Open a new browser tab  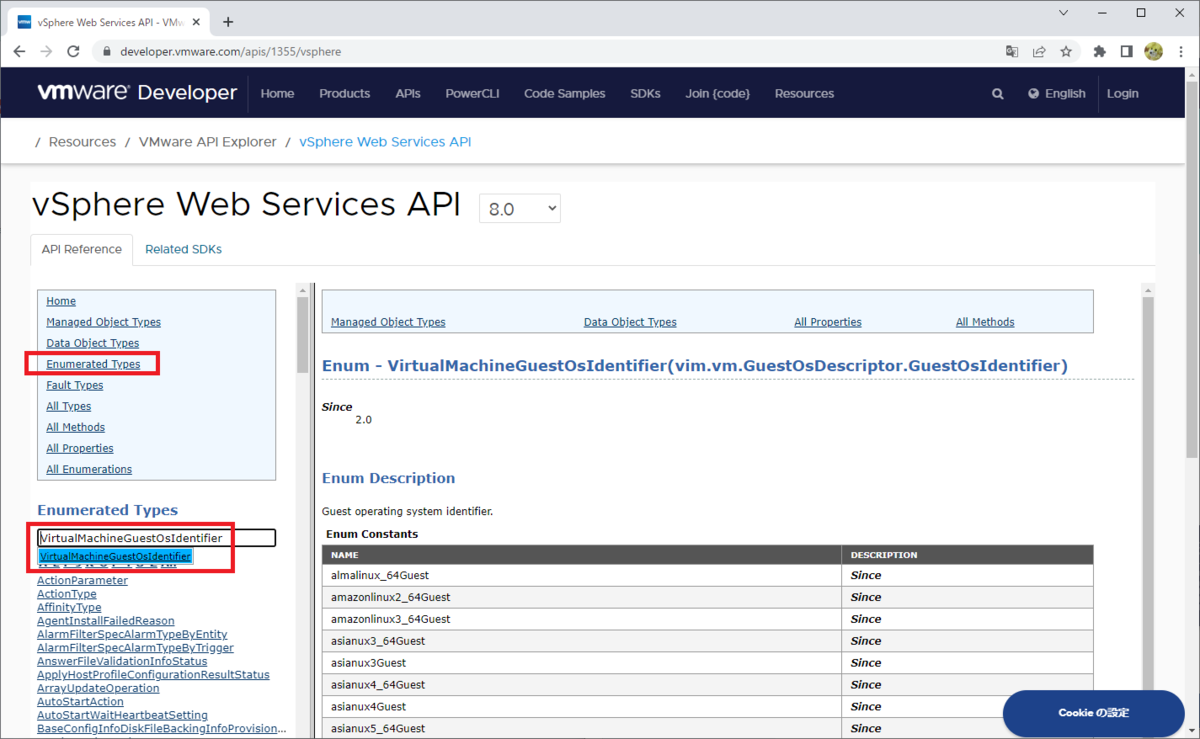(228, 21)
